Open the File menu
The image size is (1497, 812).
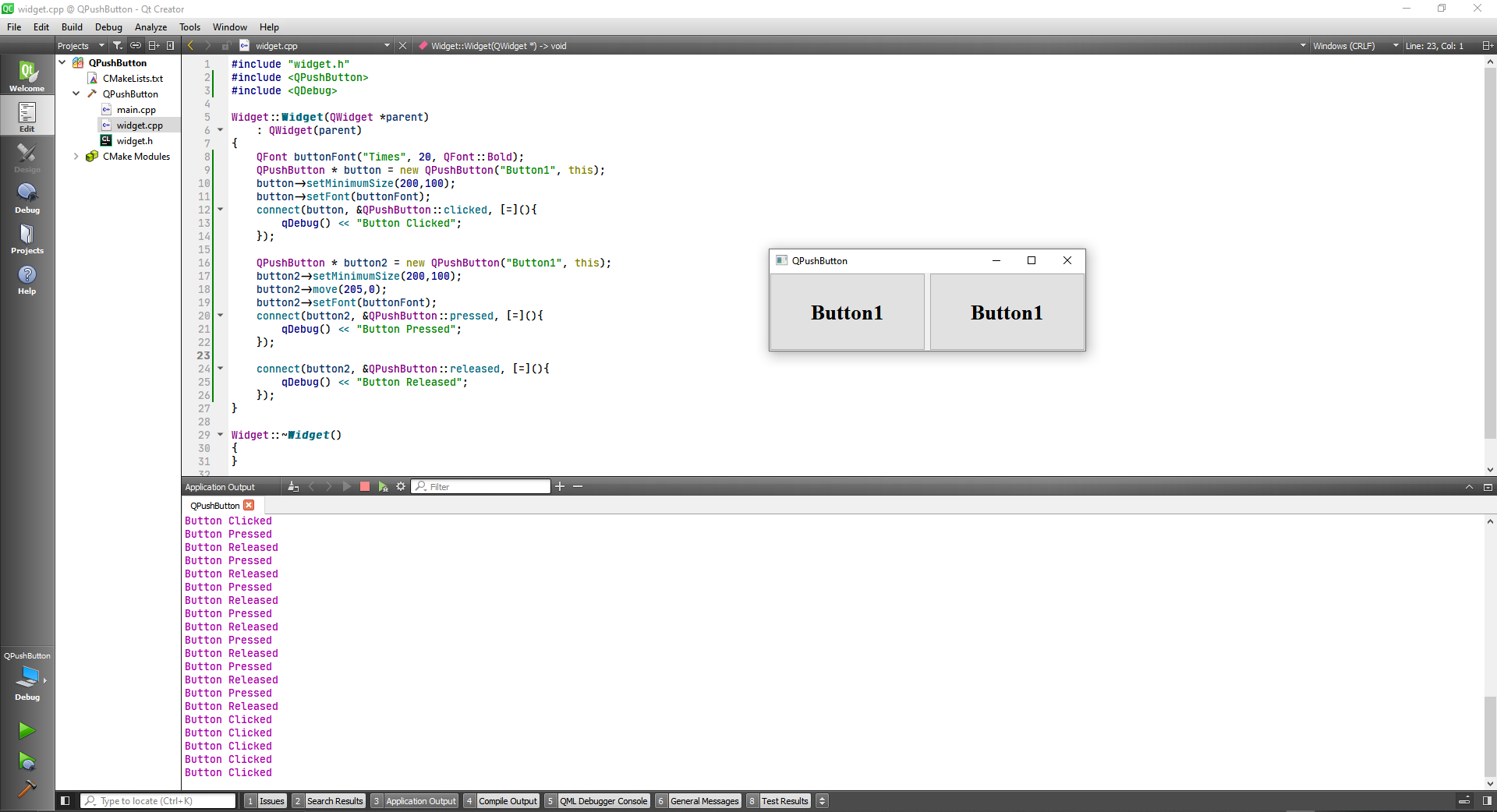pyautogui.click(x=14, y=26)
